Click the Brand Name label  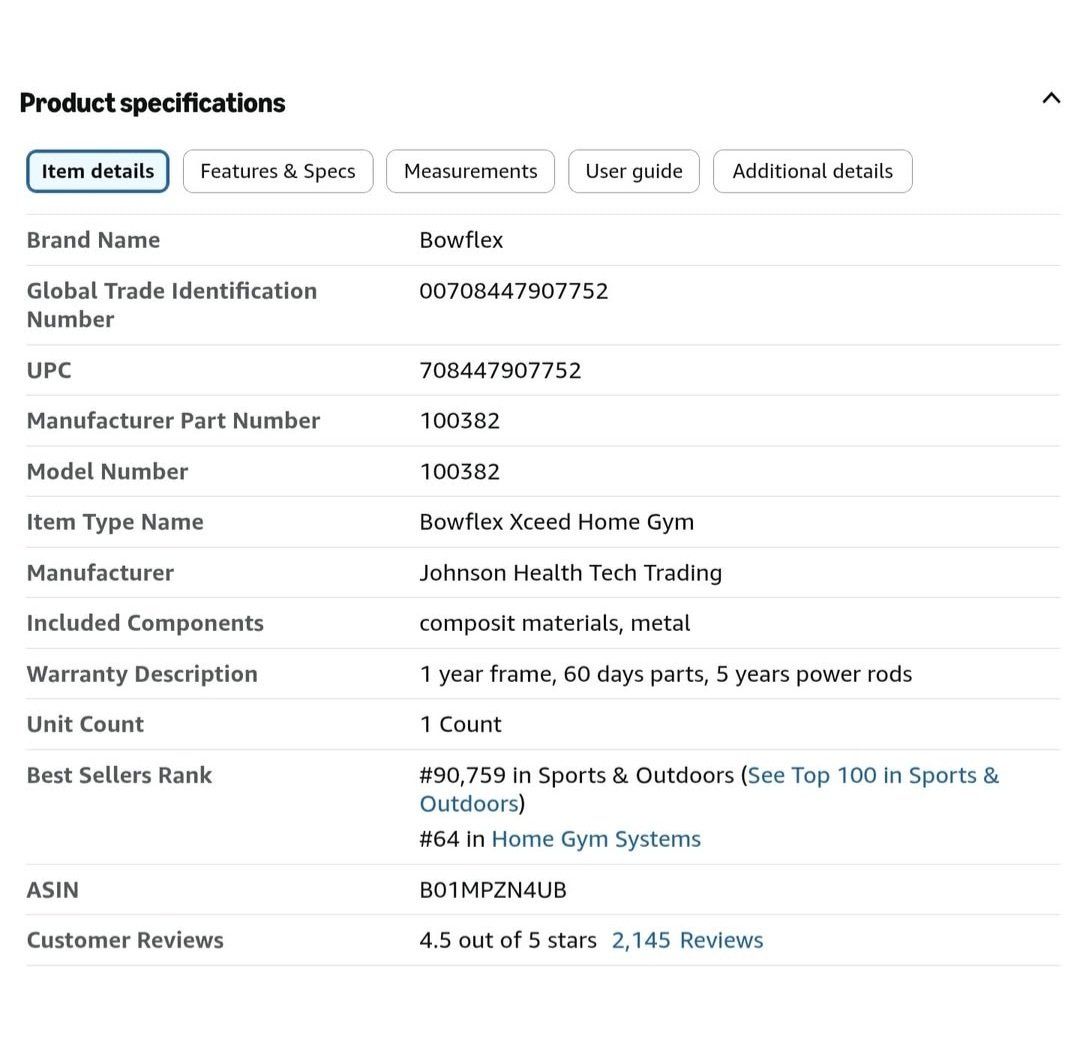point(93,240)
